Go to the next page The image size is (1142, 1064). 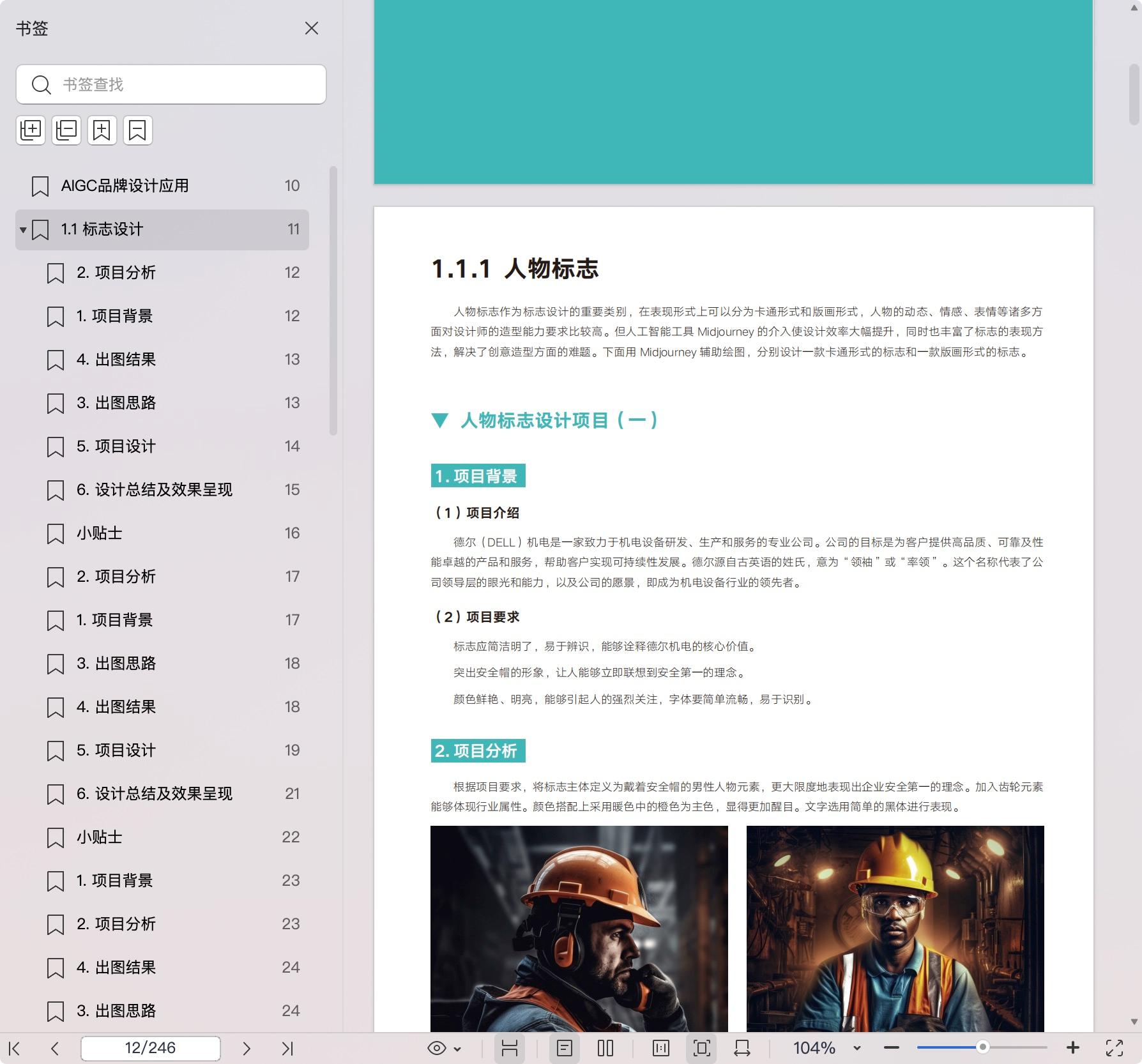coord(247,1048)
